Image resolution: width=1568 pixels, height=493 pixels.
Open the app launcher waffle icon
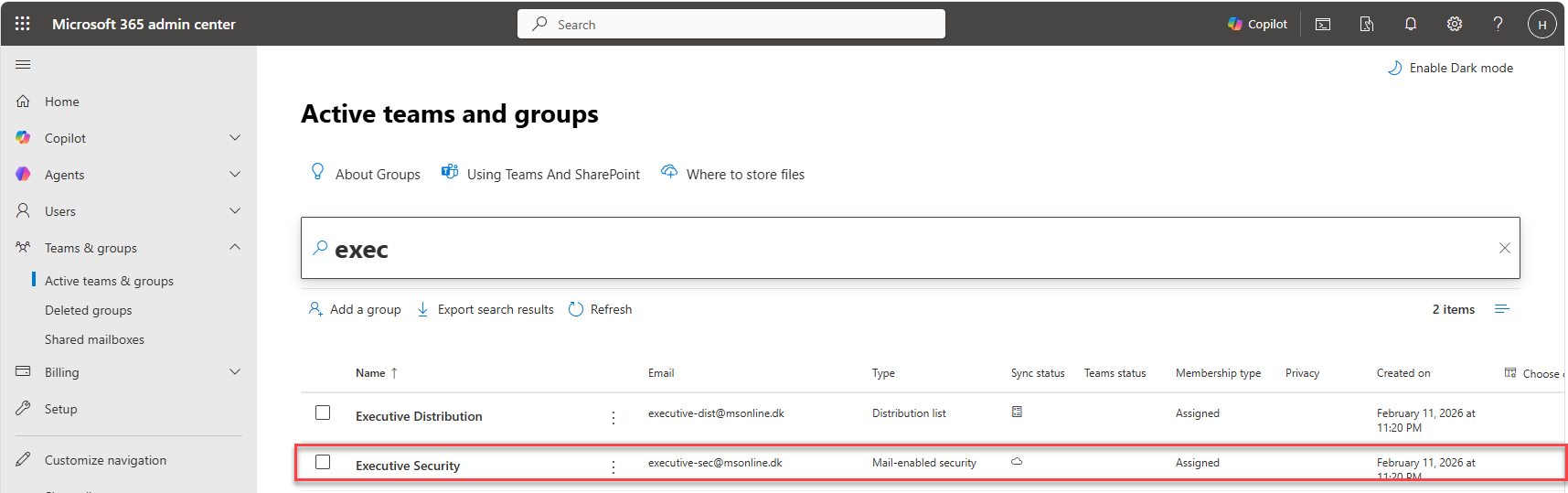click(x=23, y=24)
